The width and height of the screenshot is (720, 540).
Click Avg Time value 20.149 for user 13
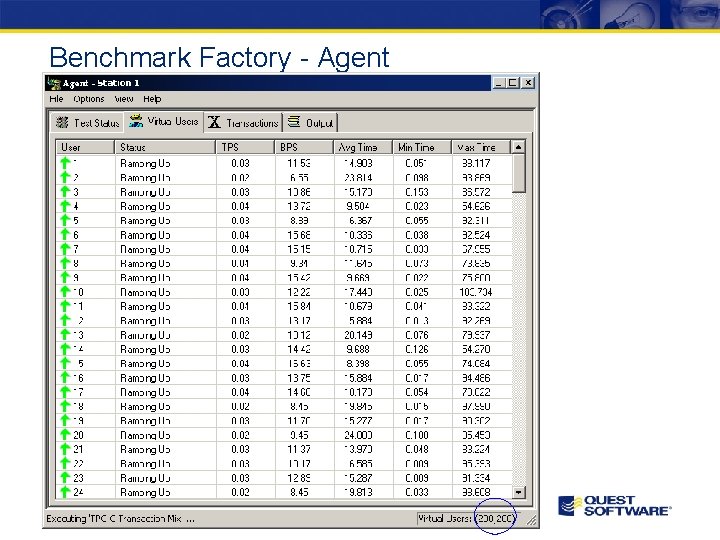click(358, 335)
